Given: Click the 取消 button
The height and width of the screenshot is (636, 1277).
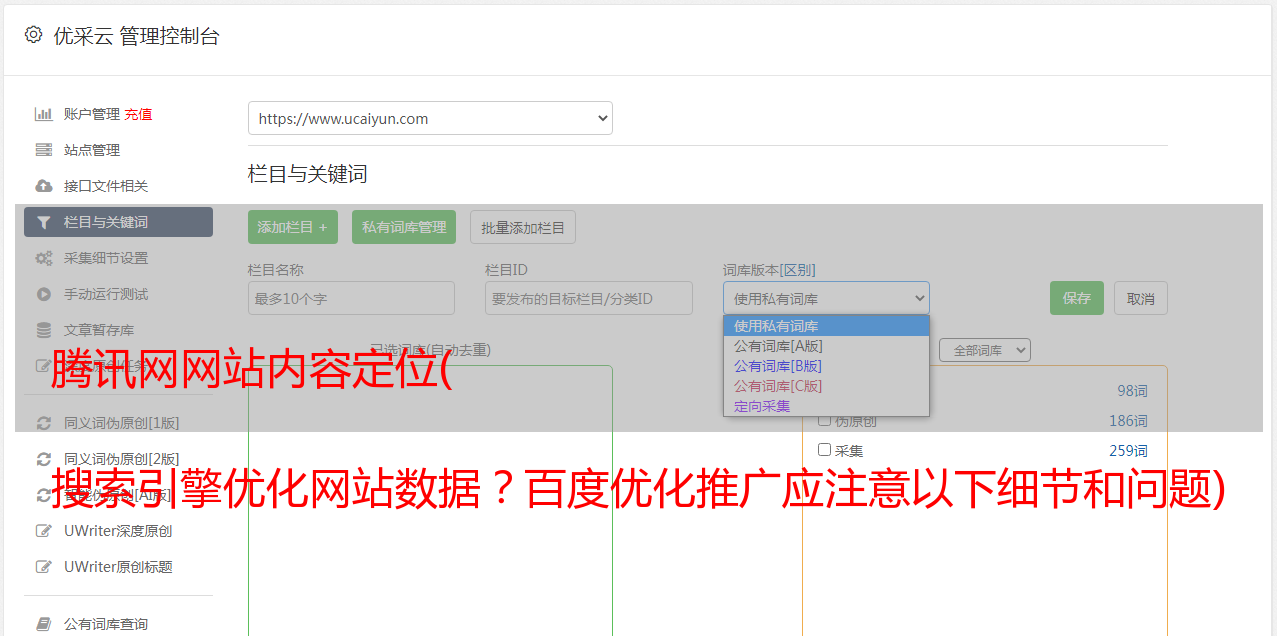Looking at the screenshot, I should [1141, 298].
